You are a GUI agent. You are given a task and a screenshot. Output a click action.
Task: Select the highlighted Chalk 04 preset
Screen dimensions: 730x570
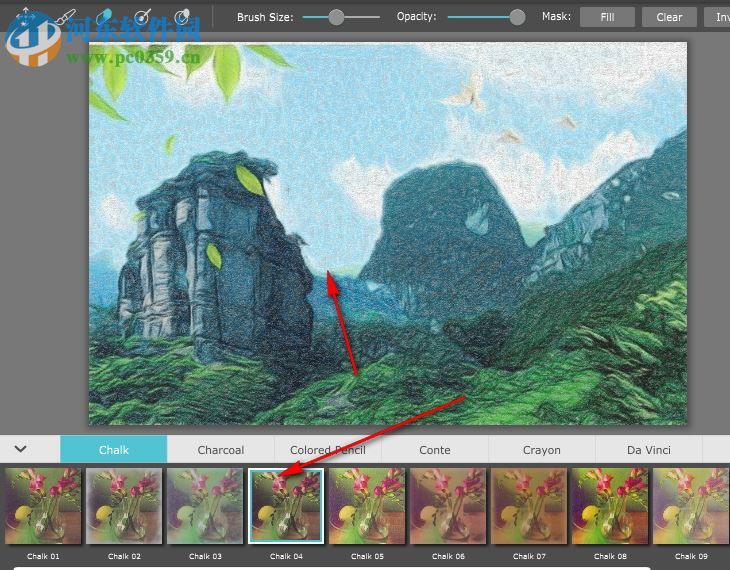[286, 506]
